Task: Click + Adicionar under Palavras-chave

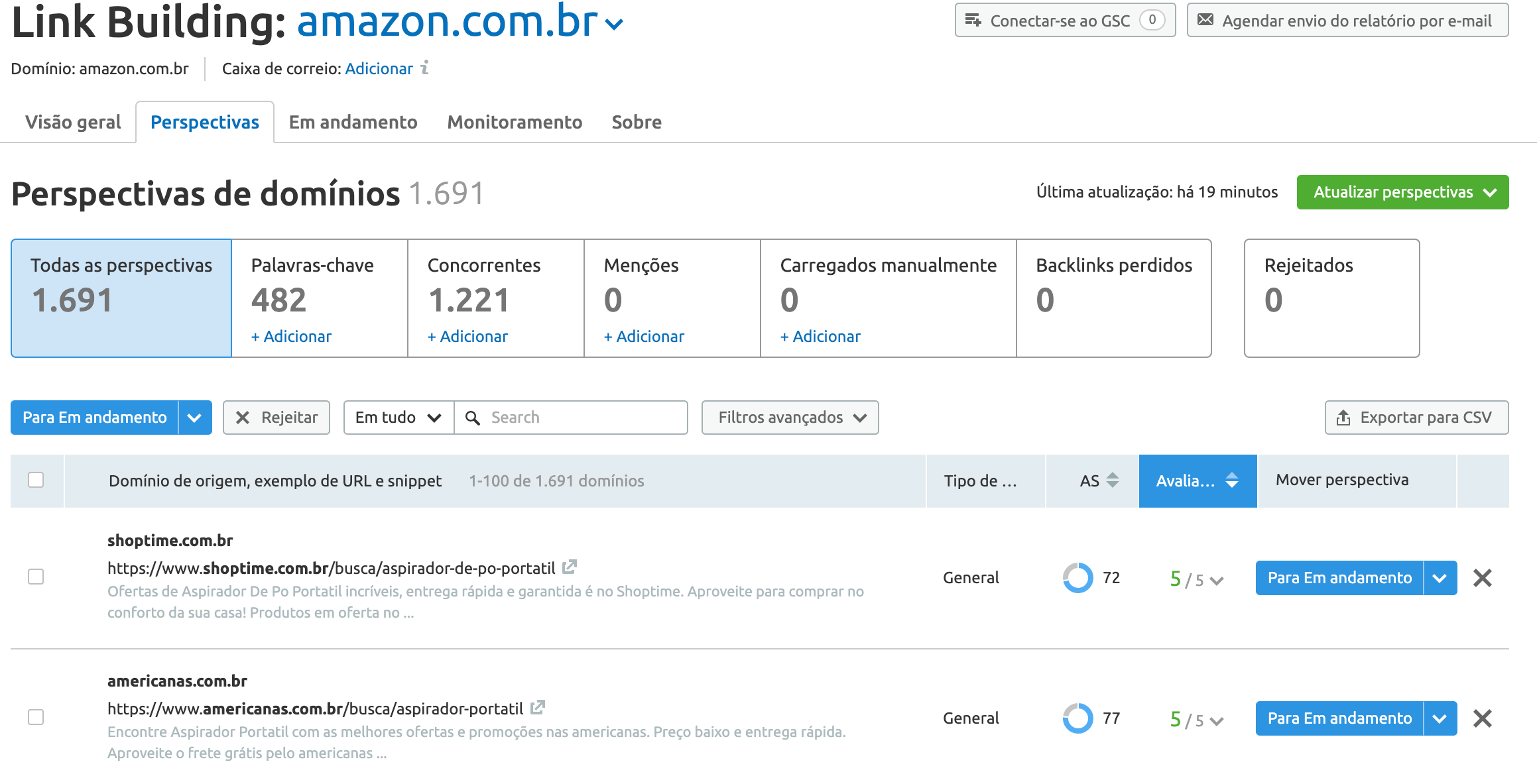Action: (x=291, y=337)
